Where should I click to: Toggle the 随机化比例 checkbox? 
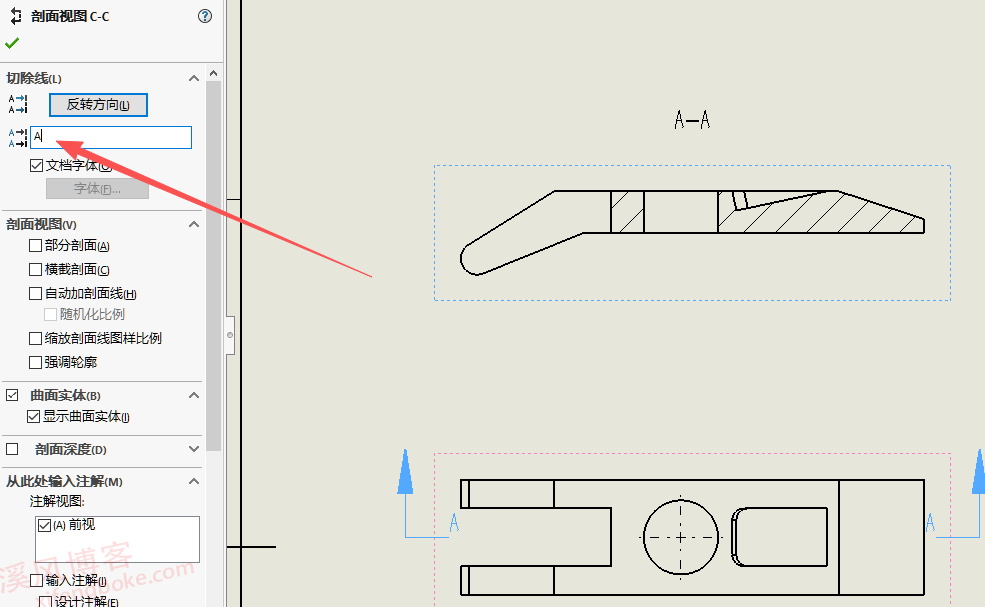tap(51, 314)
